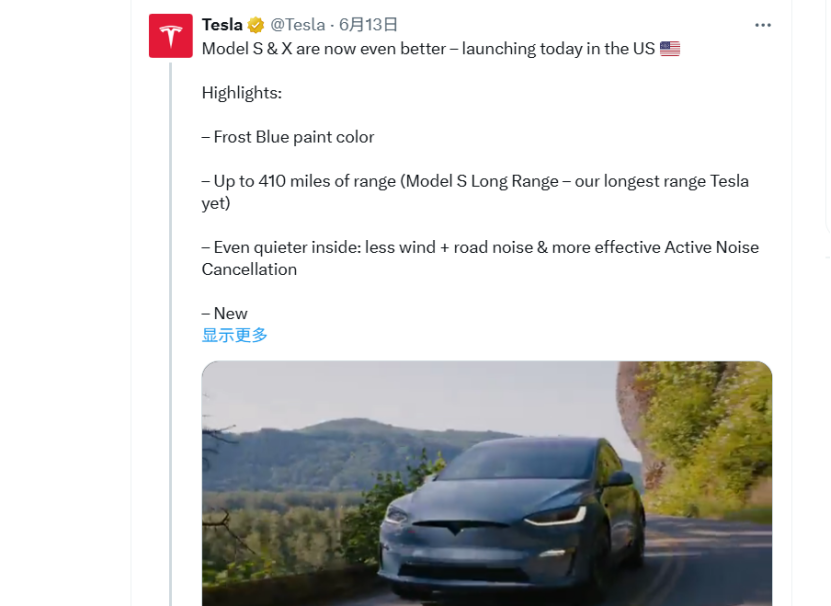Open the 6月13日 timestamp link
Viewport: 831px width, 606px height.
368,25
